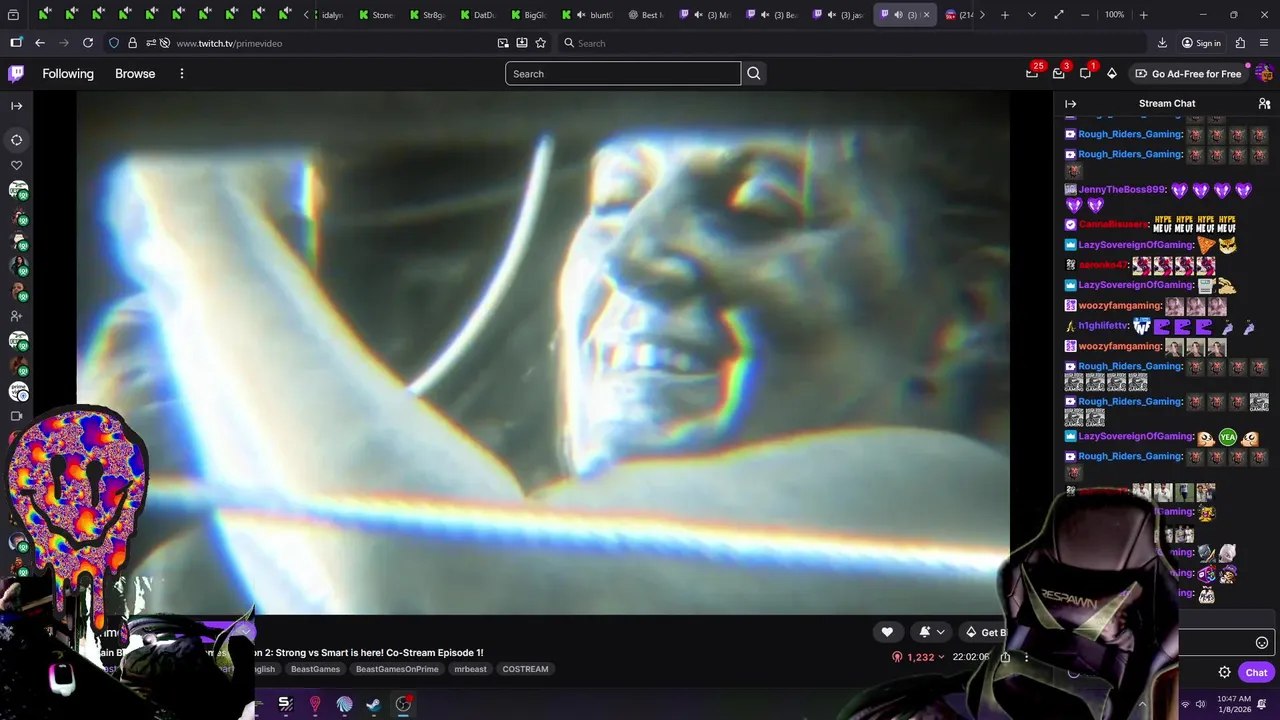1280x720 pixels.
Task: Click the Get Bits diamond icon
Action: [1111, 73]
